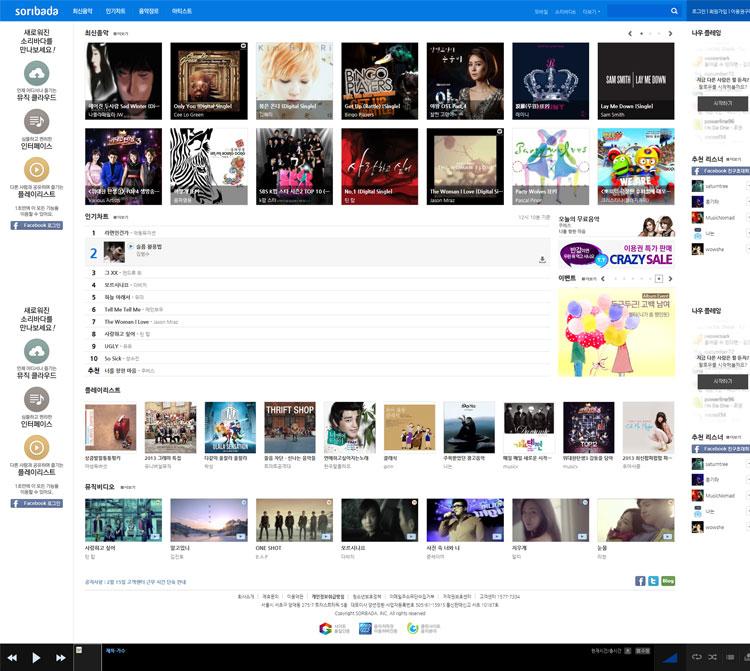Open the 아티스트 menu item

(x=182, y=11)
